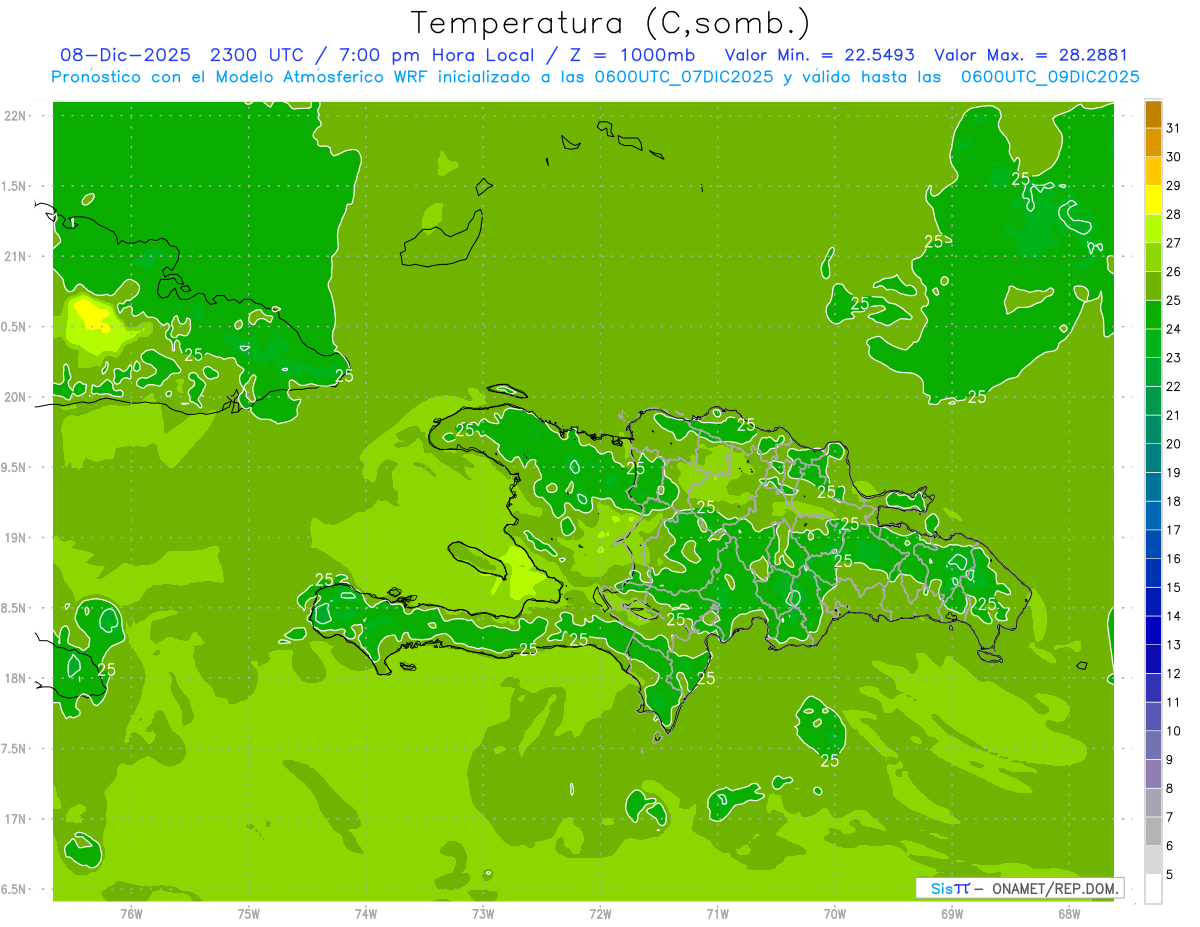This screenshot has width=1200, height=927.
Task: Click Great Inagua island outline north of Haiti
Action: pos(441,238)
